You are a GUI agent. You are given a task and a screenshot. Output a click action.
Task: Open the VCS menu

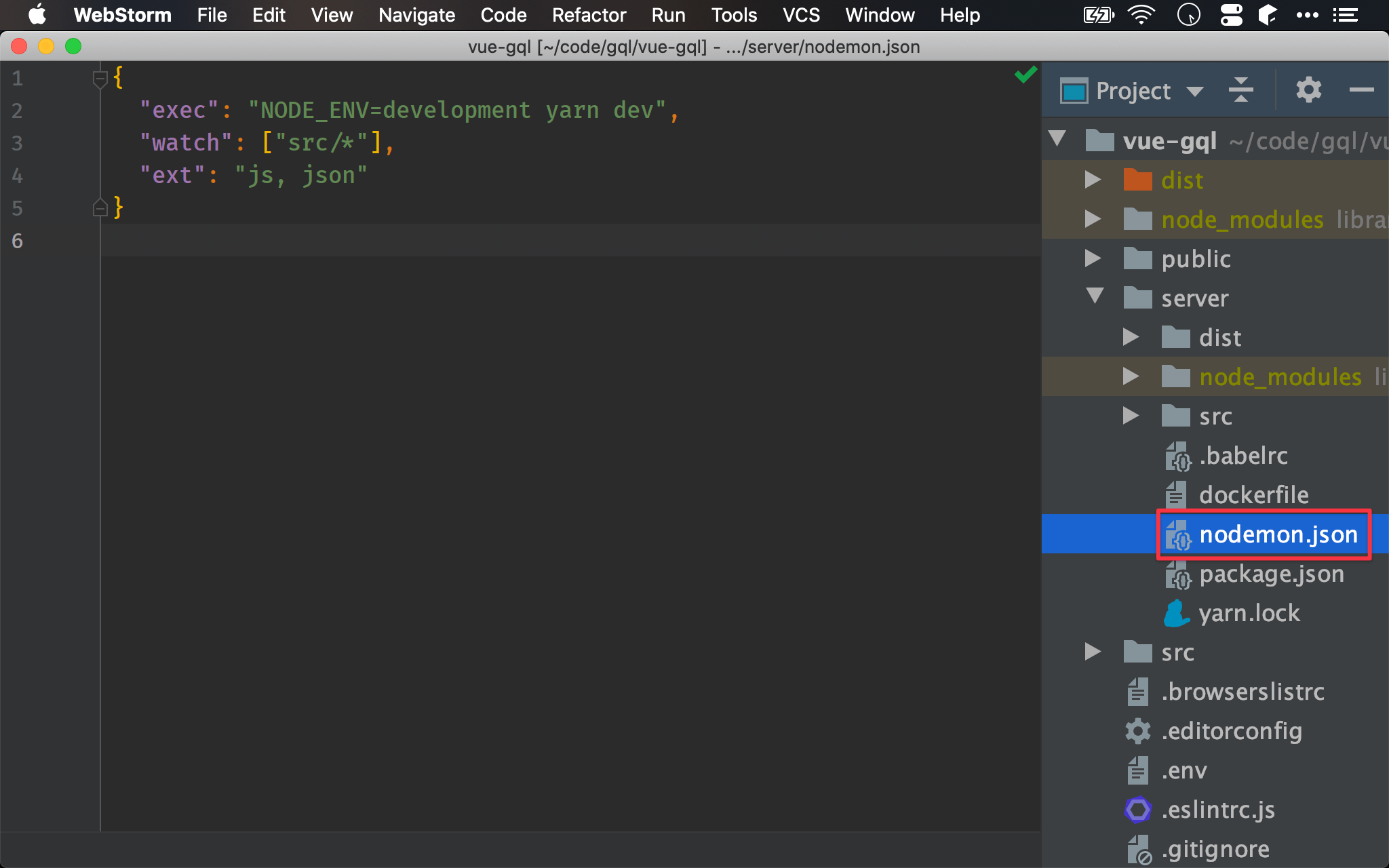coord(801,15)
